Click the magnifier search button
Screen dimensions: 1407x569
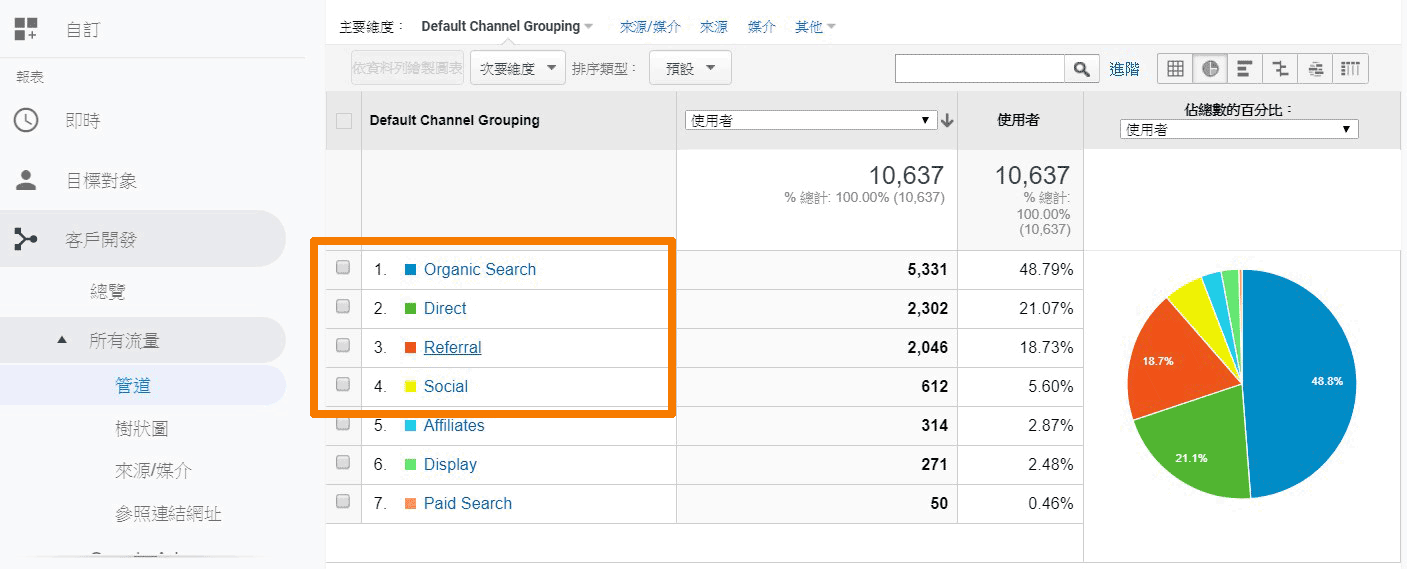click(1080, 68)
